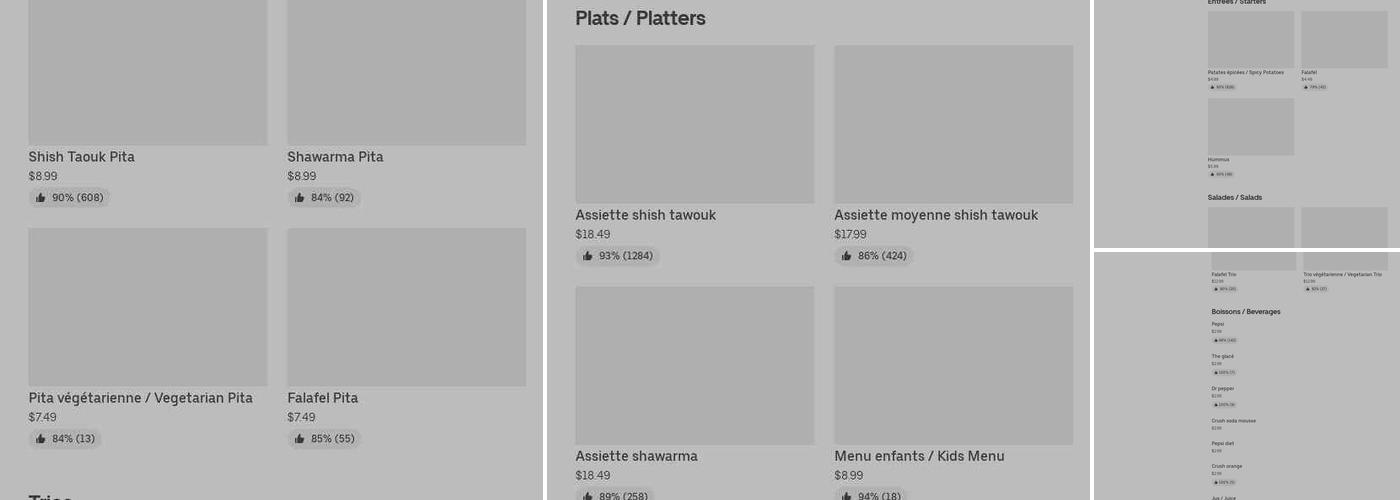Click thumbs-up rating icon for Shawarma Pita
1400x500 pixels.
[300, 198]
